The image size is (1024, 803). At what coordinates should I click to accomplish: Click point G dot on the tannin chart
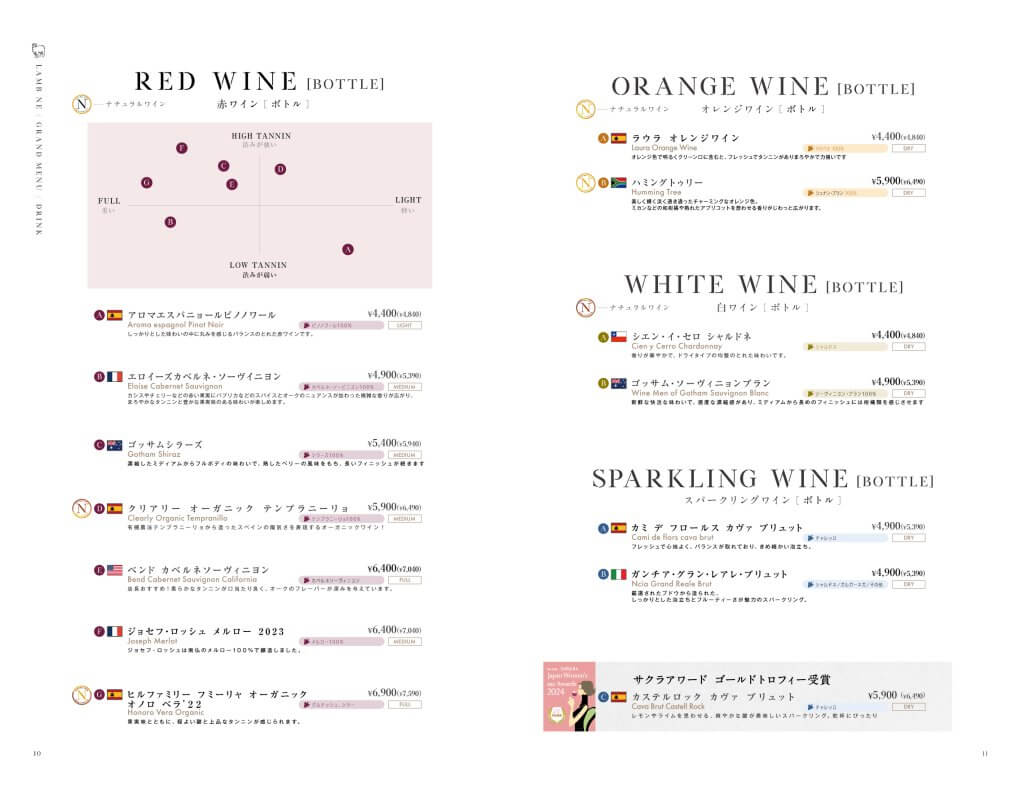[x=147, y=183]
